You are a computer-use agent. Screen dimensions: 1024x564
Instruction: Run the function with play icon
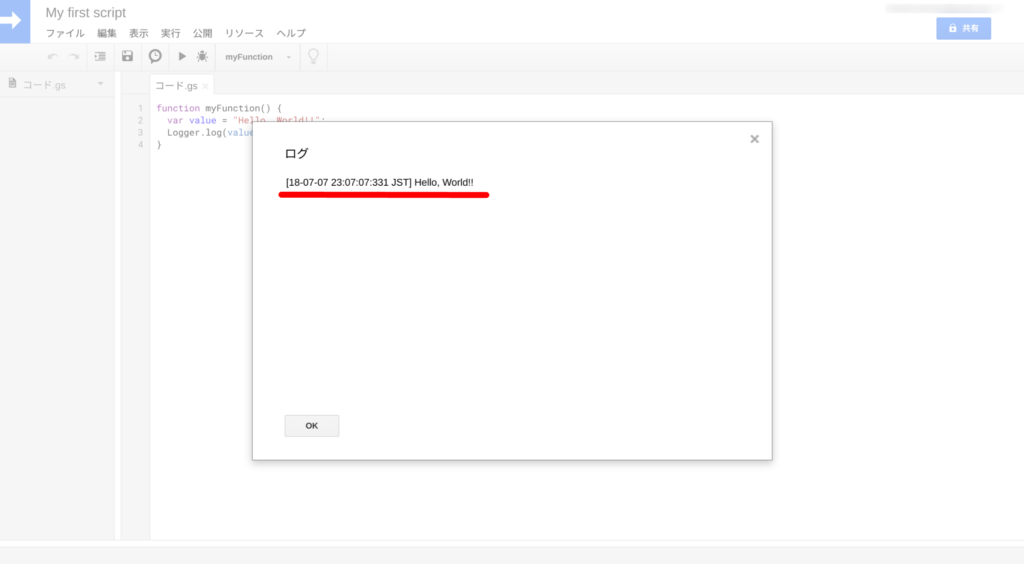[182, 57]
